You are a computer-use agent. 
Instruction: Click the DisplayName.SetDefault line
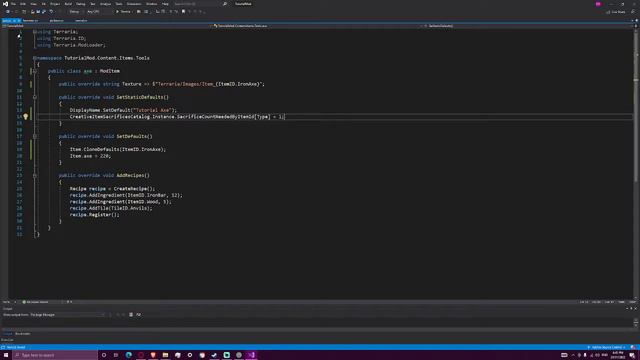pos(123,110)
